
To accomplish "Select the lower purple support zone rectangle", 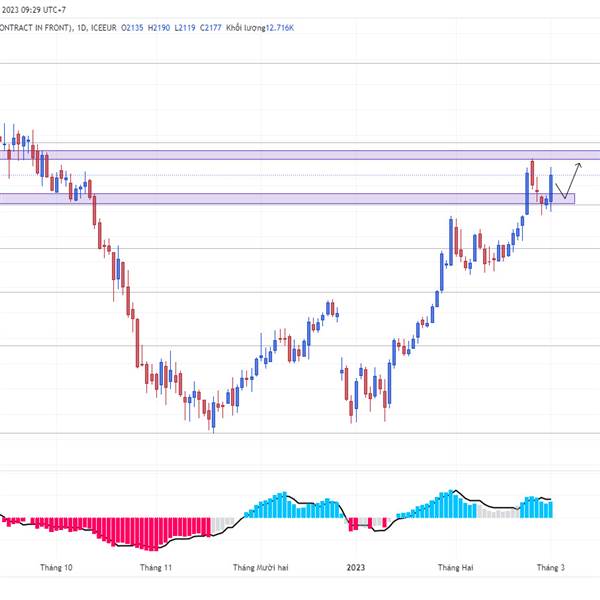I will pyautogui.click(x=287, y=198).
